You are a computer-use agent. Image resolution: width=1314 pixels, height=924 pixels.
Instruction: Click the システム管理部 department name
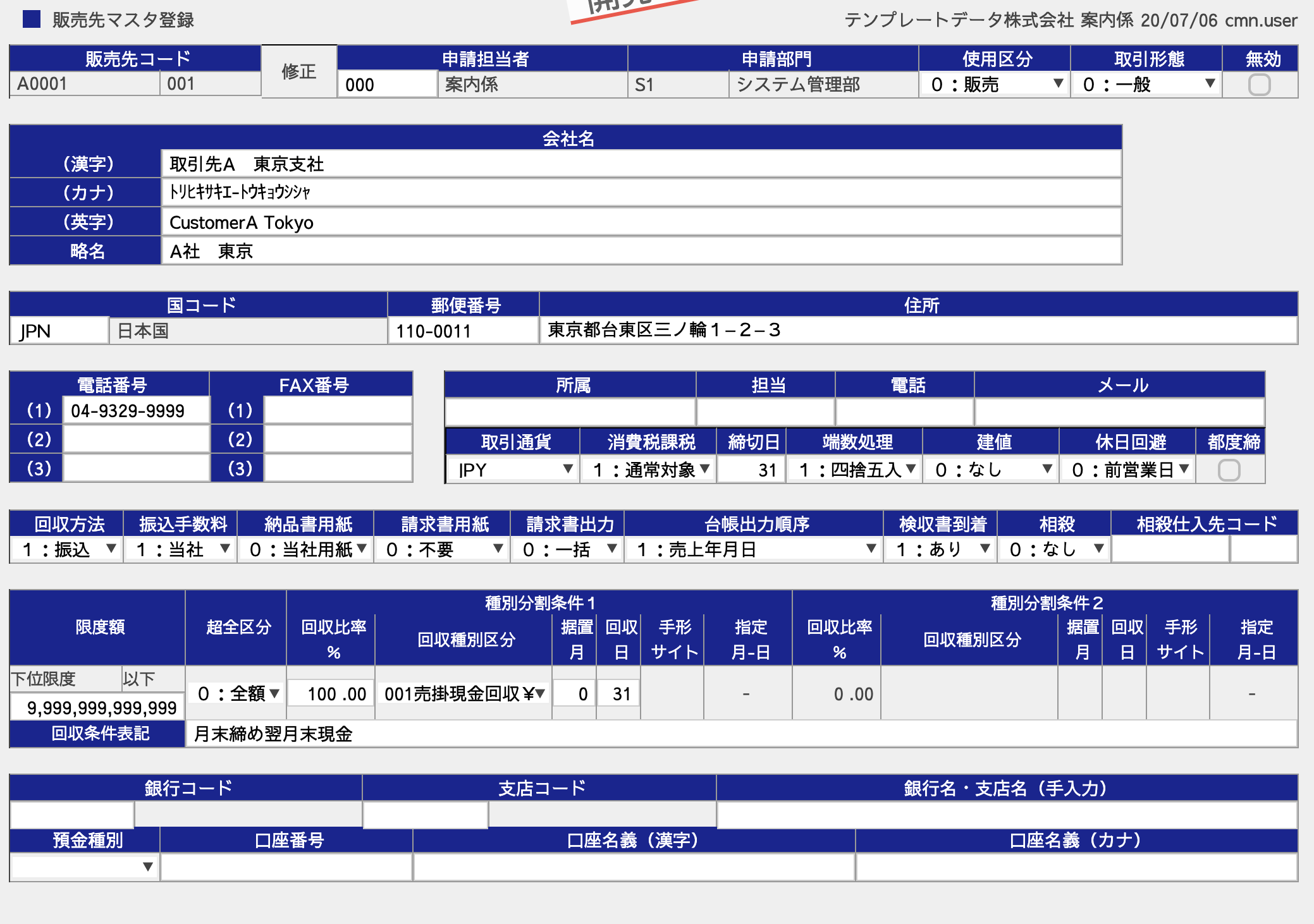pos(798,84)
